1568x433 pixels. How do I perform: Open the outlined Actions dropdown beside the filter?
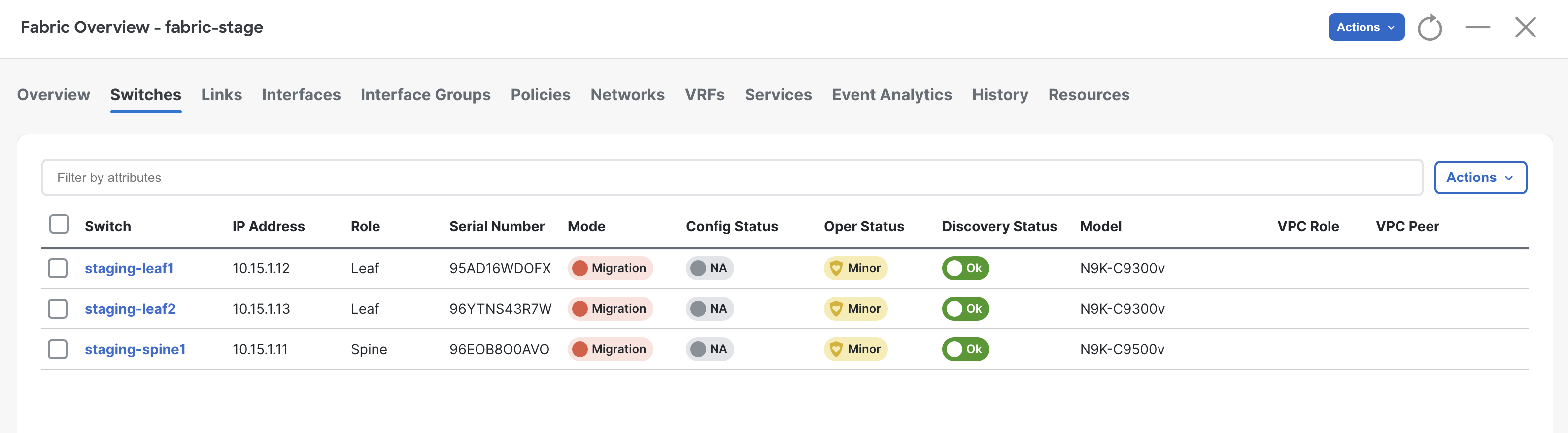click(1480, 177)
